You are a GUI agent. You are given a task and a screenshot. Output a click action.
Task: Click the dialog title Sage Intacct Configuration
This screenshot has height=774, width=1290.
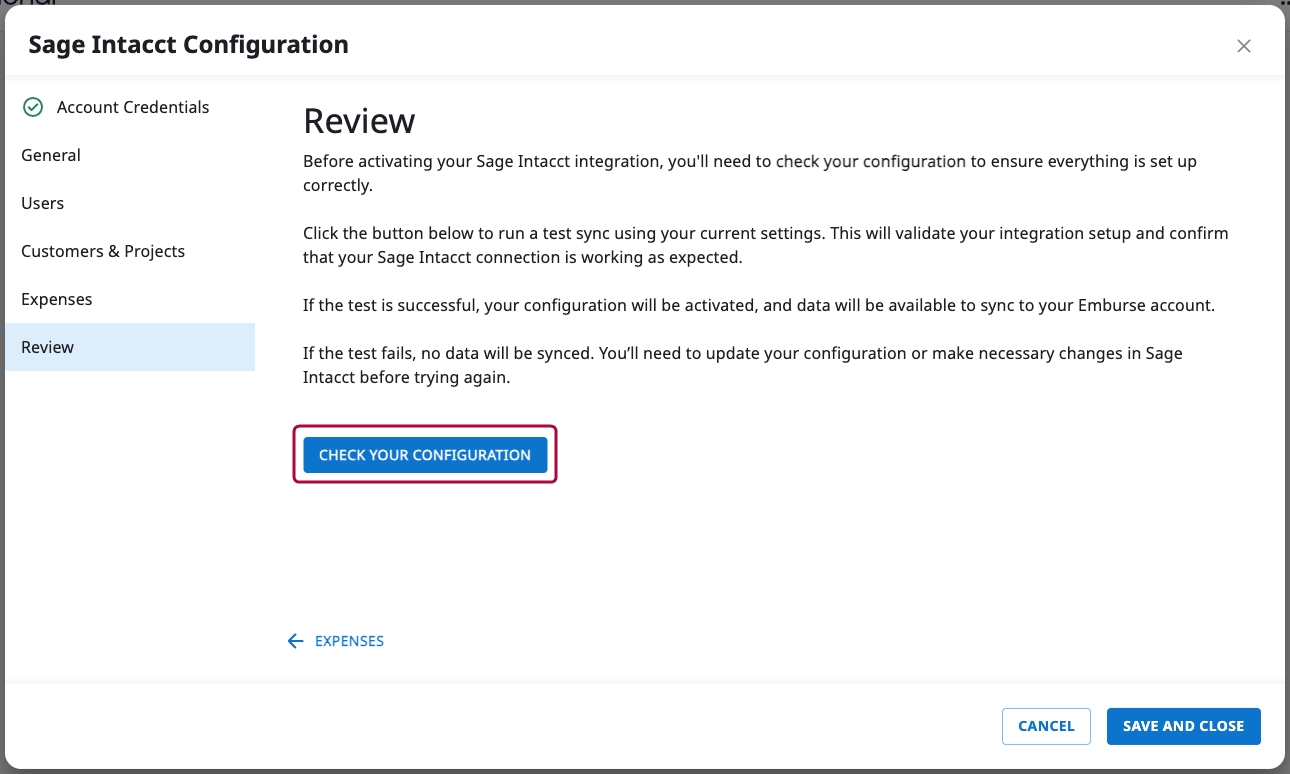(189, 45)
